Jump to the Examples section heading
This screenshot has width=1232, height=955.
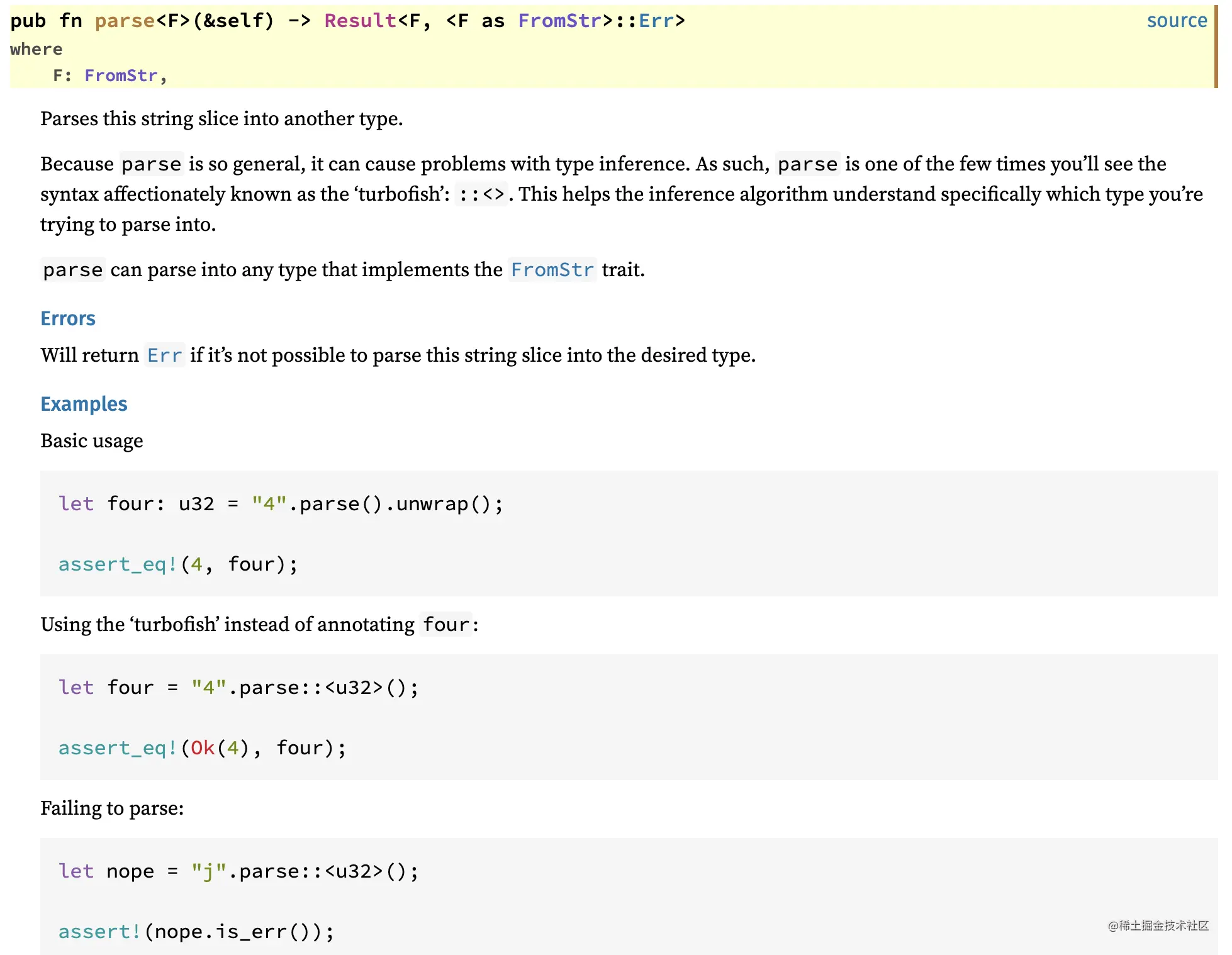[84, 404]
